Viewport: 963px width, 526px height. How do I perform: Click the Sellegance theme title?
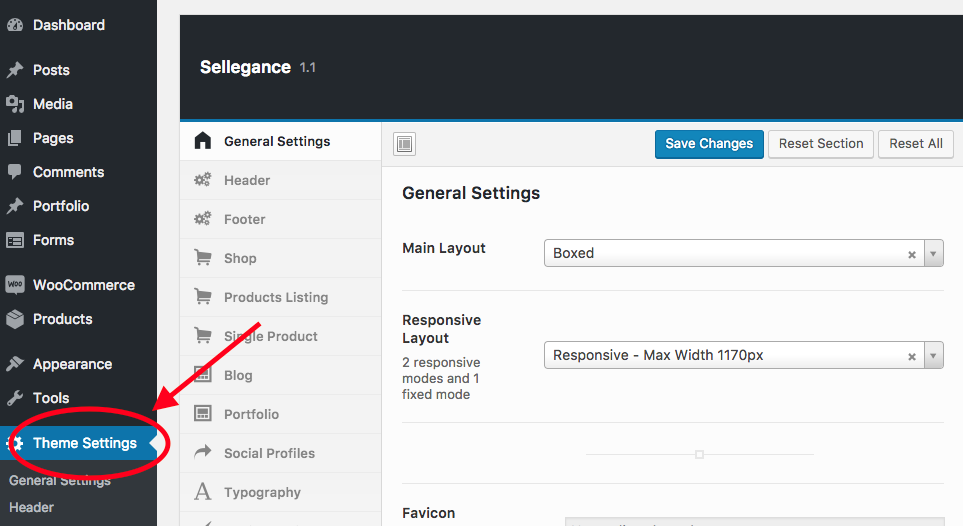tap(245, 67)
